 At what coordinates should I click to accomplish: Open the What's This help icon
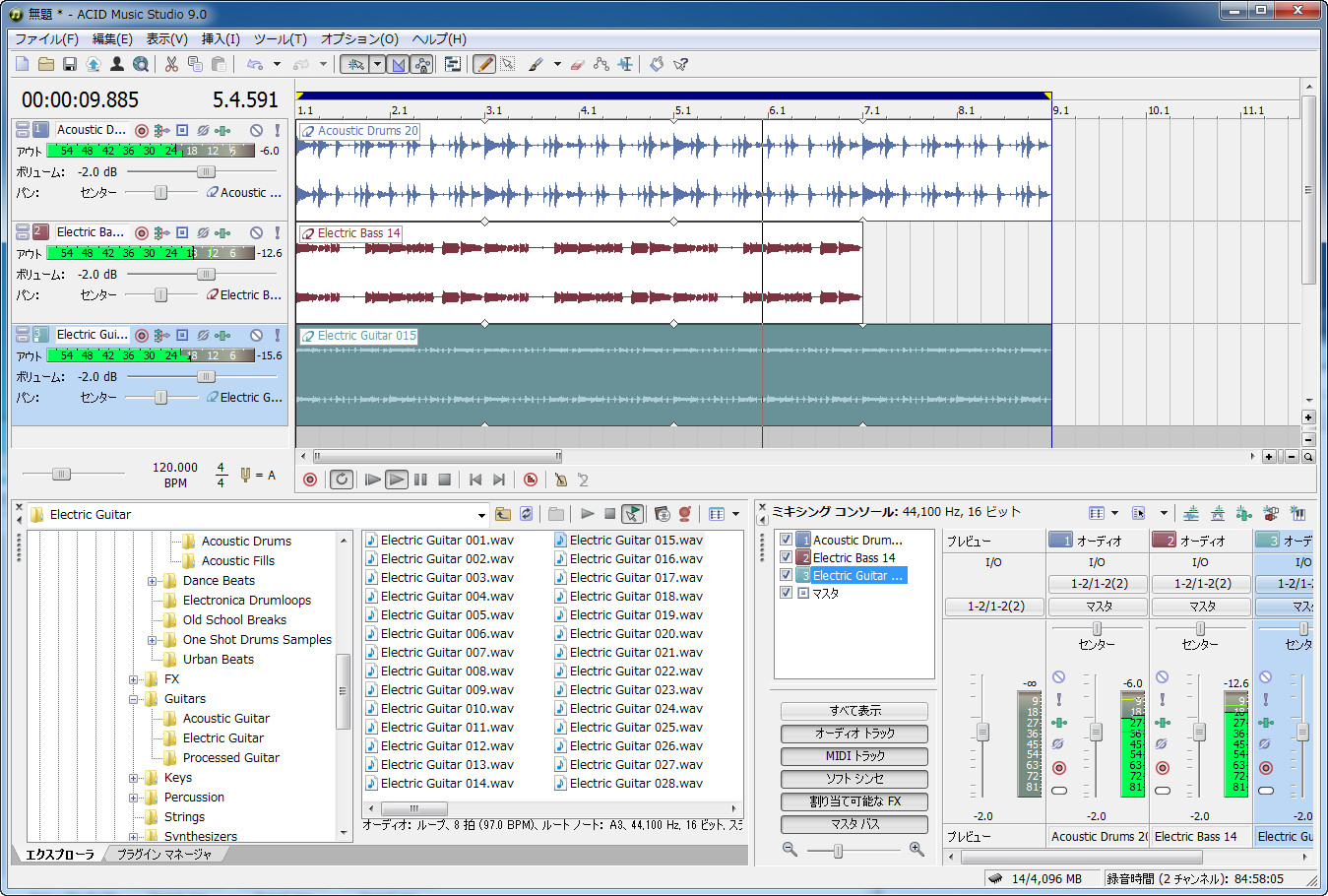[680, 64]
